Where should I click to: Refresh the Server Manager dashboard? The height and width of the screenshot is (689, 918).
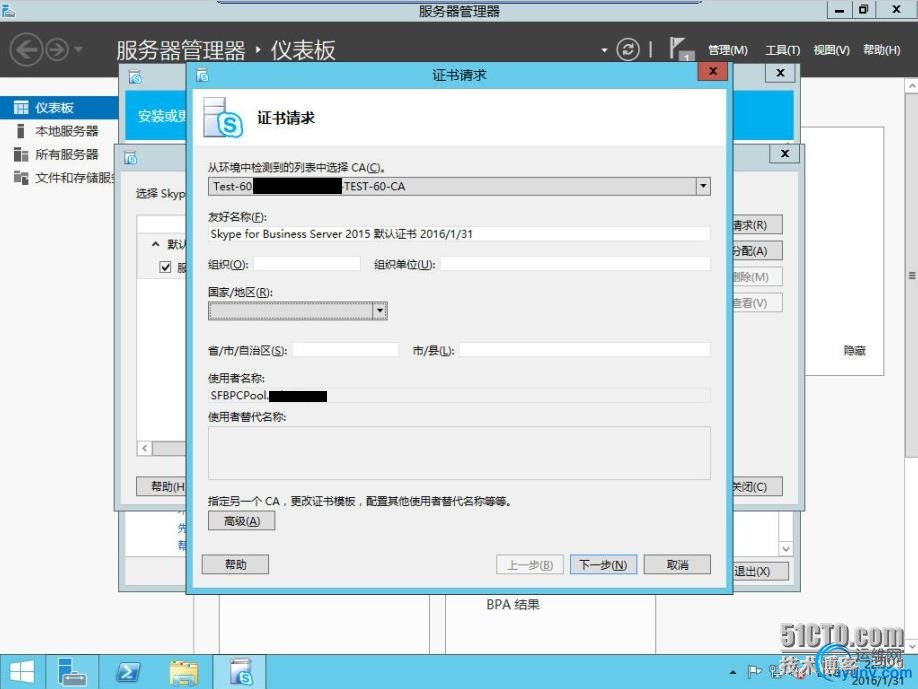pyautogui.click(x=628, y=50)
